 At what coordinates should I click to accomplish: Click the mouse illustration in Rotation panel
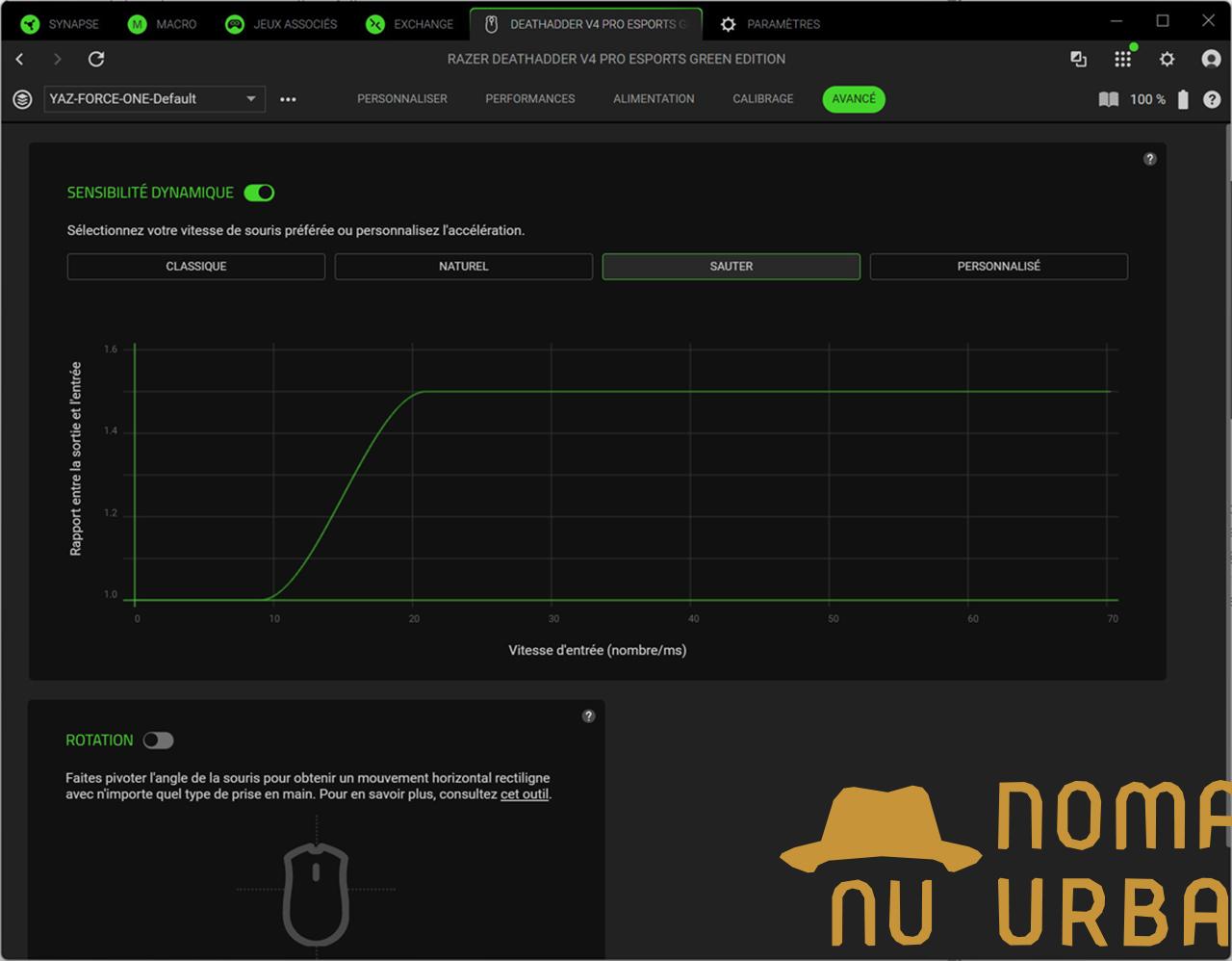click(316, 893)
